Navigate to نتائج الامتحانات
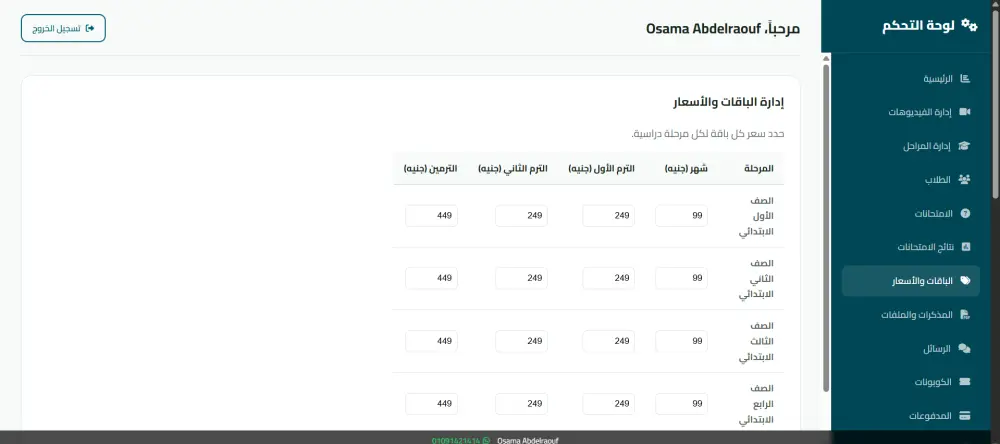 [911, 247]
